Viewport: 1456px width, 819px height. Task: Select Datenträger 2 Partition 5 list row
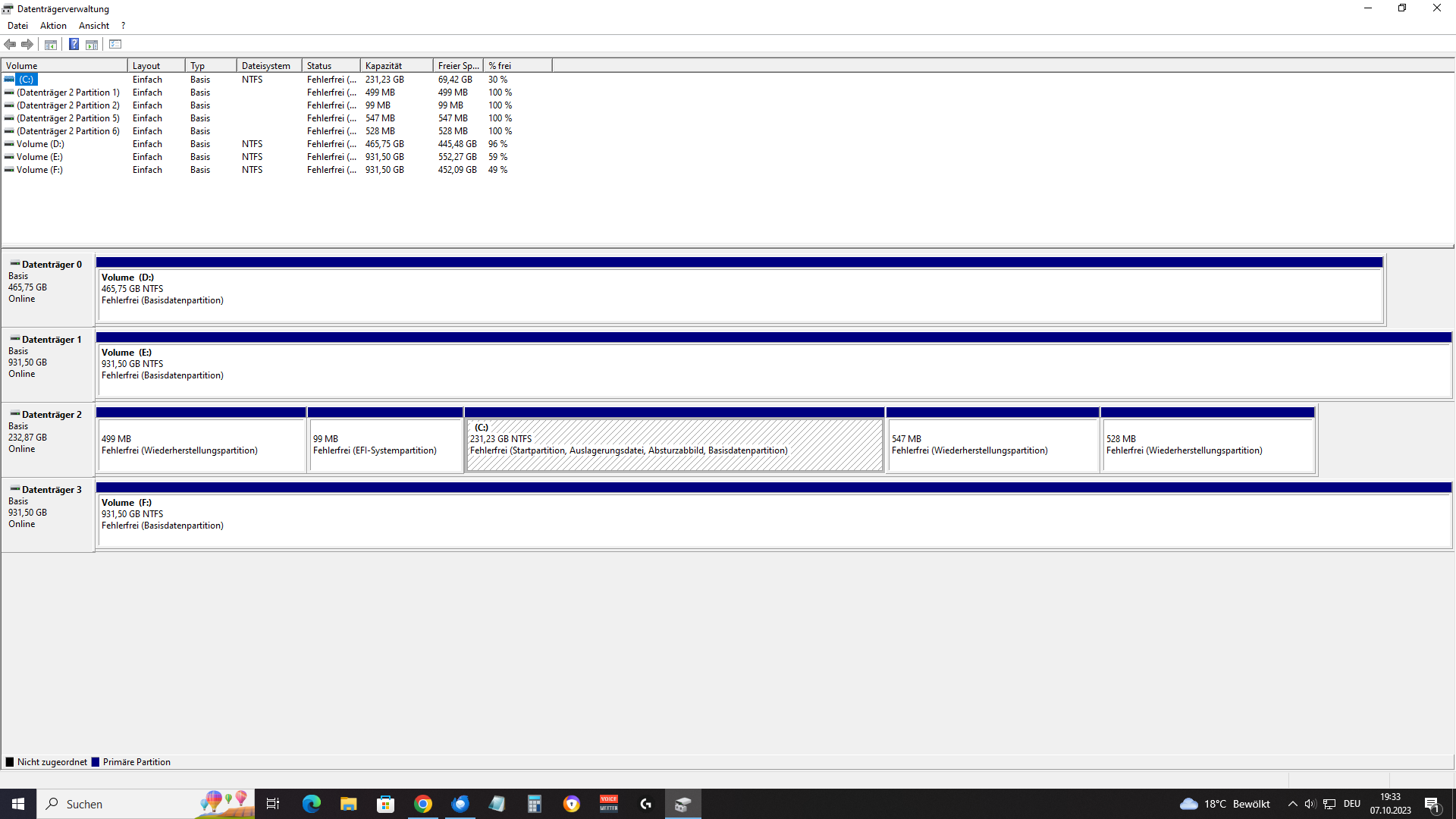(67, 118)
